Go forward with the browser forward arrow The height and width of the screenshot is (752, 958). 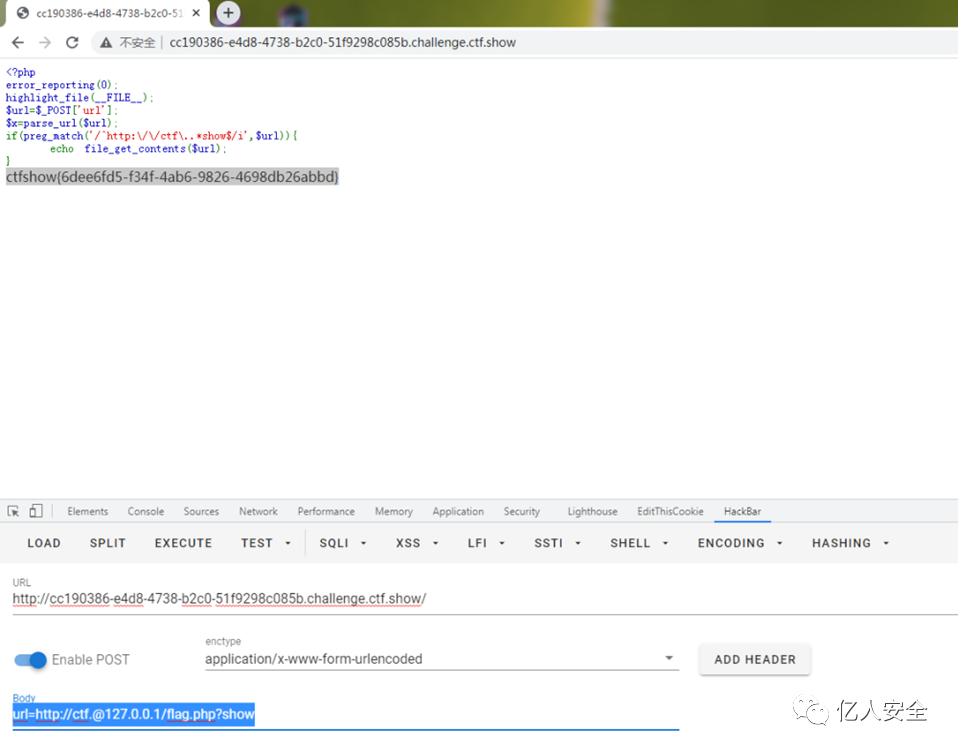45,42
